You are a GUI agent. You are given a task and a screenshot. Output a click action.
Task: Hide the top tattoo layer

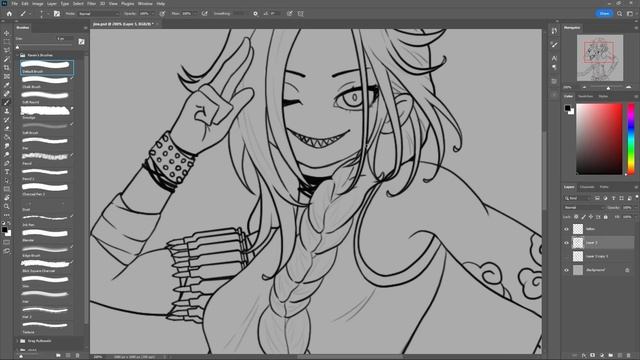(x=566, y=229)
